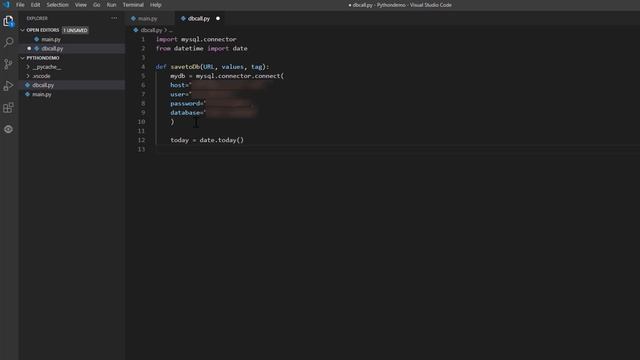Image resolution: width=640 pixels, height=360 pixels.
Task: Click the VS Code logo in title bar
Action: [6, 5]
